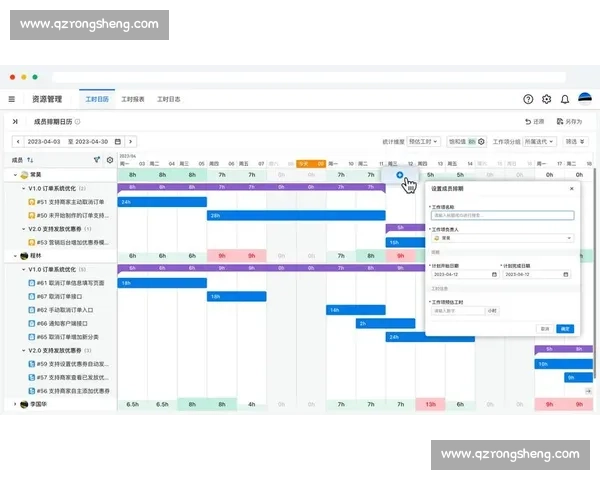Screen dimensions: 600x480
Task: Click the saturation value gear icon
Action: click(x=481, y=142)
